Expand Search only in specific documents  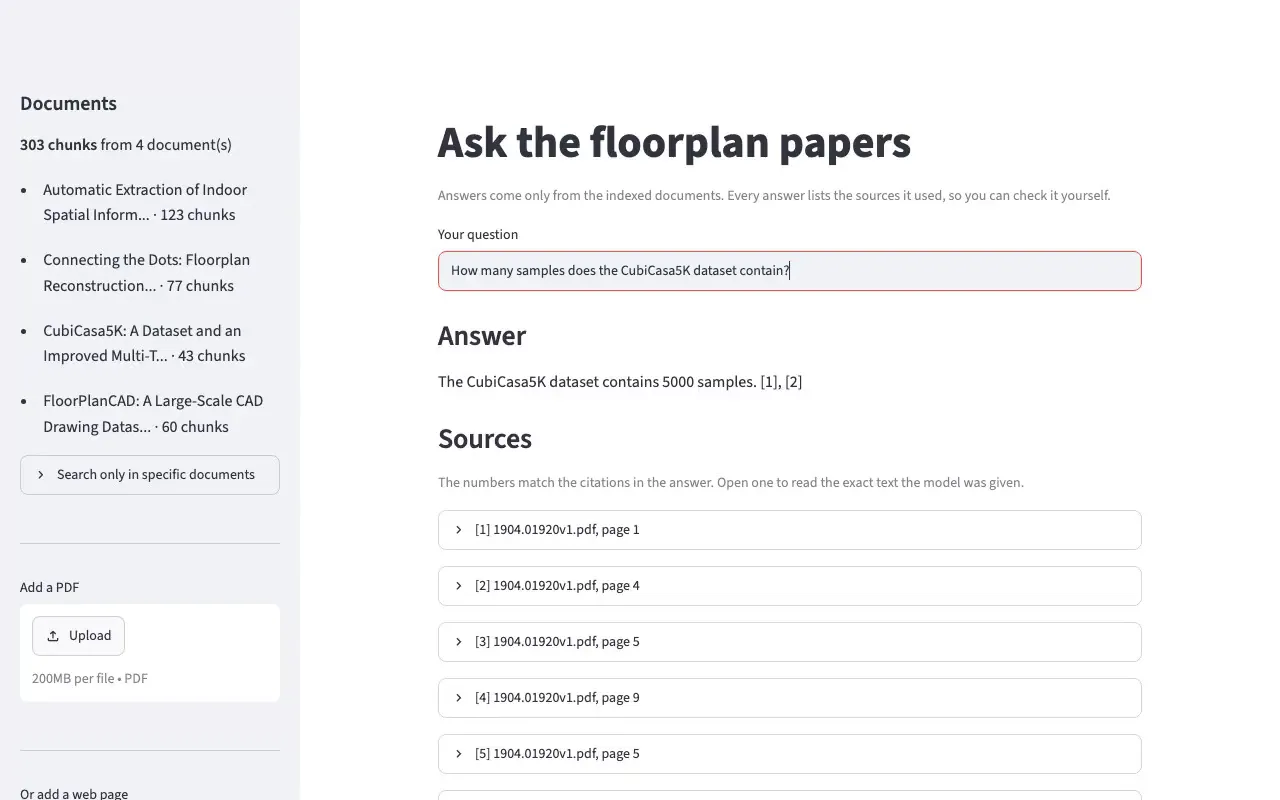(x=150, y=475)
